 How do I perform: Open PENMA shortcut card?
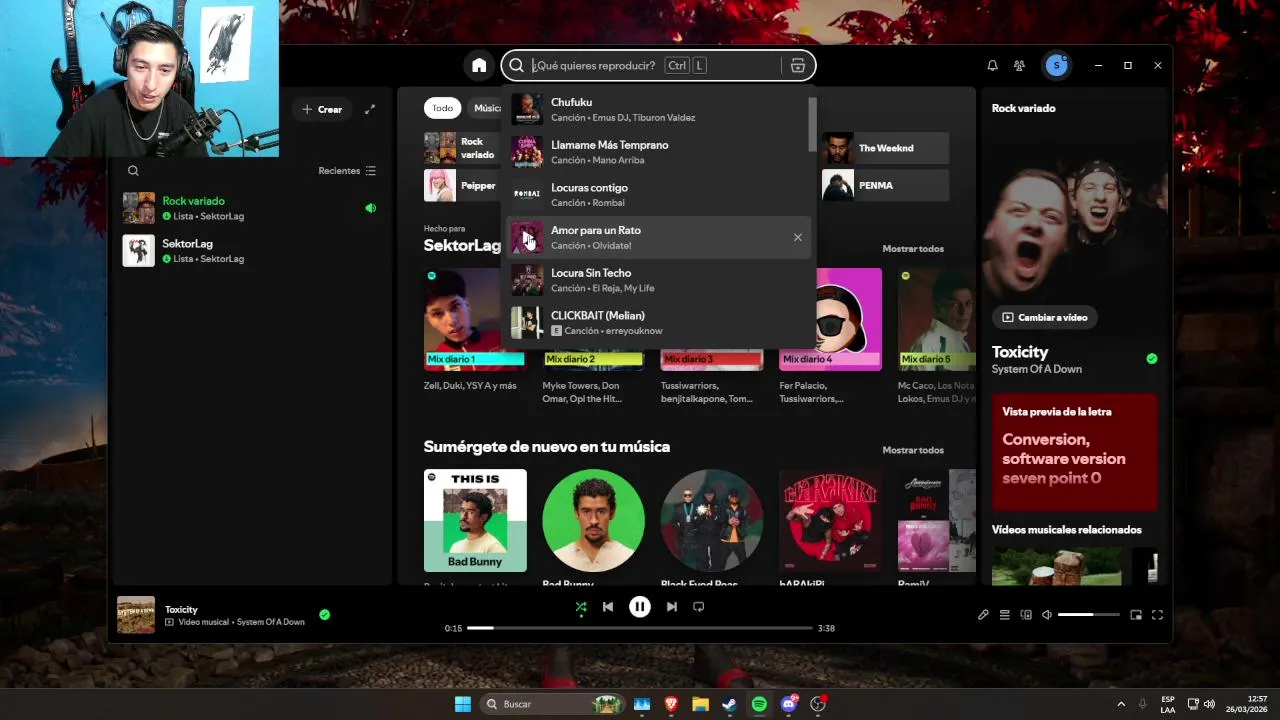[885, 185]
